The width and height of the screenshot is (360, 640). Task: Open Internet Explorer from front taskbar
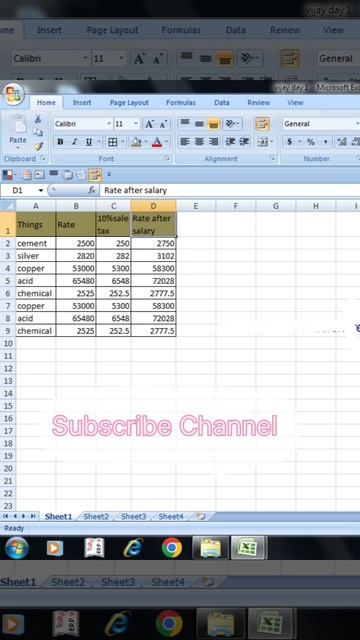click(x=133, y=548)
